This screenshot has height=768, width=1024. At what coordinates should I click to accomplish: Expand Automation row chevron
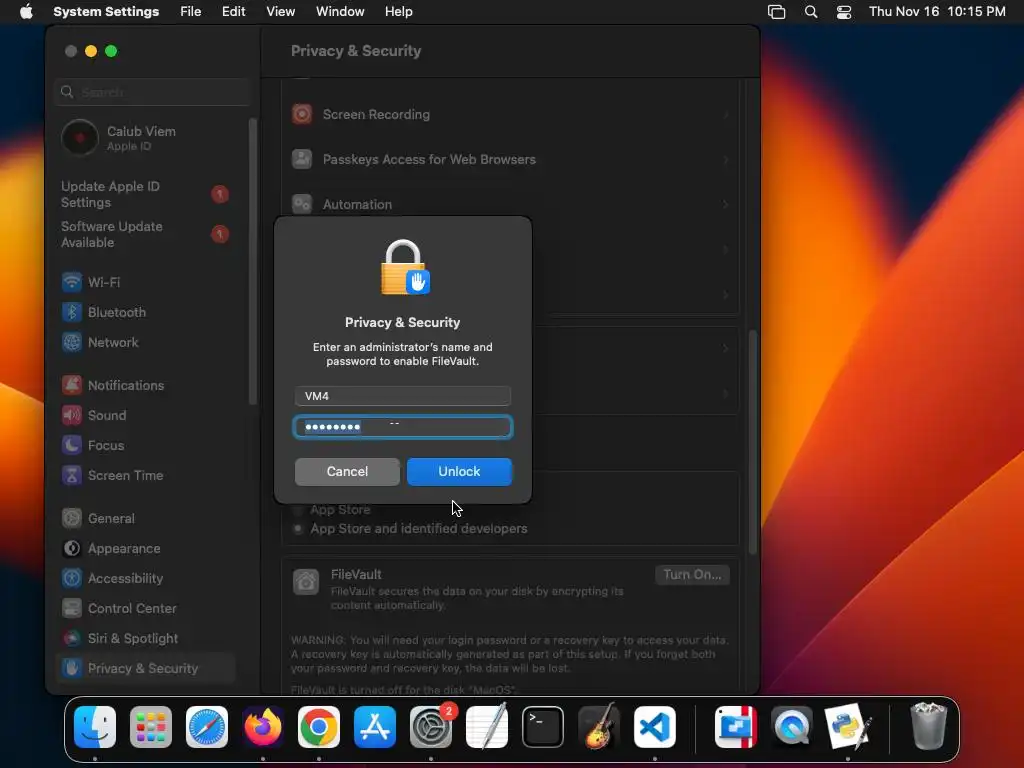pyautogui.click(x=726, y=204)
